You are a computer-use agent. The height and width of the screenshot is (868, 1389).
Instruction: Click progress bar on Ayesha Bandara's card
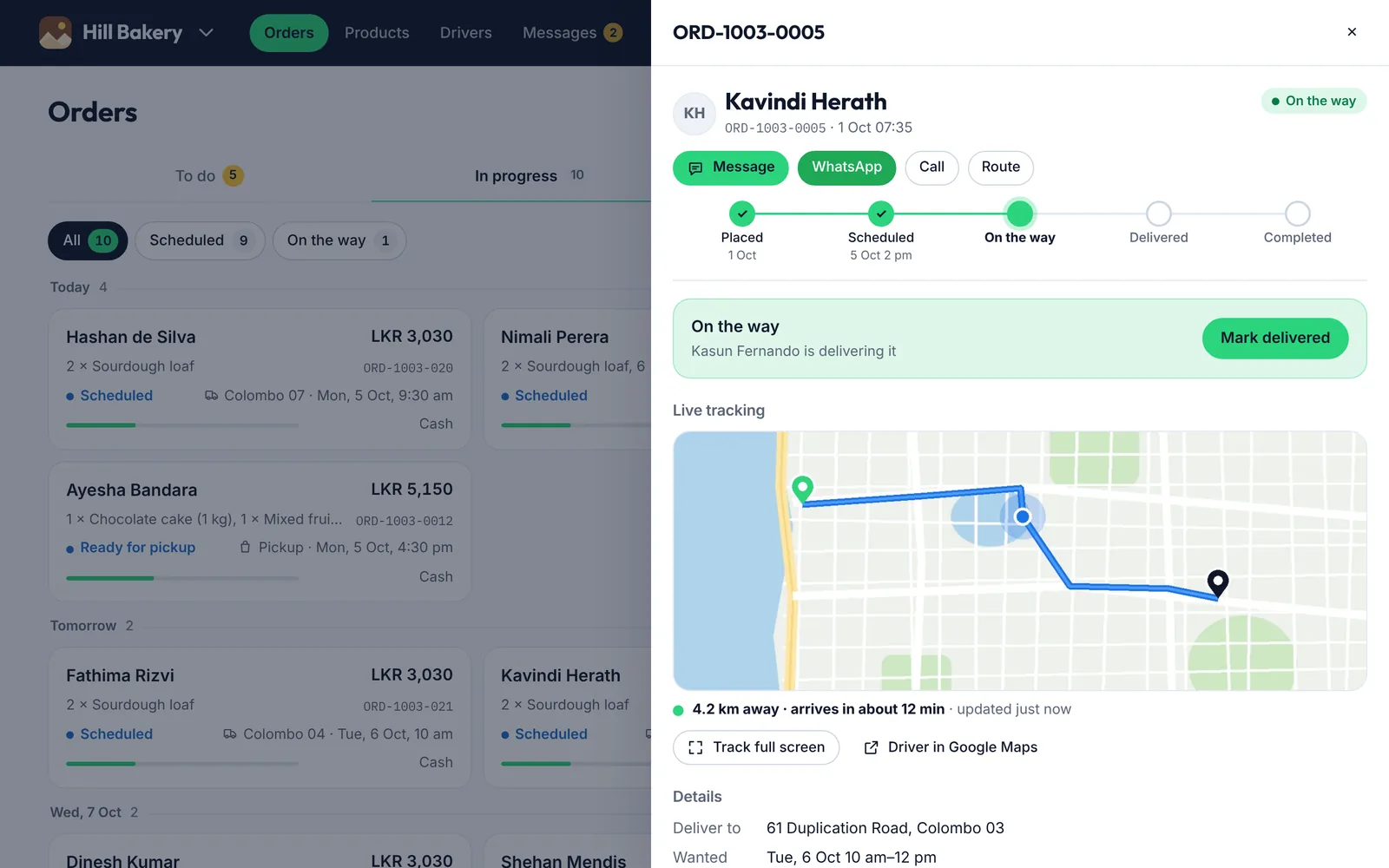[x=182, y=578]
